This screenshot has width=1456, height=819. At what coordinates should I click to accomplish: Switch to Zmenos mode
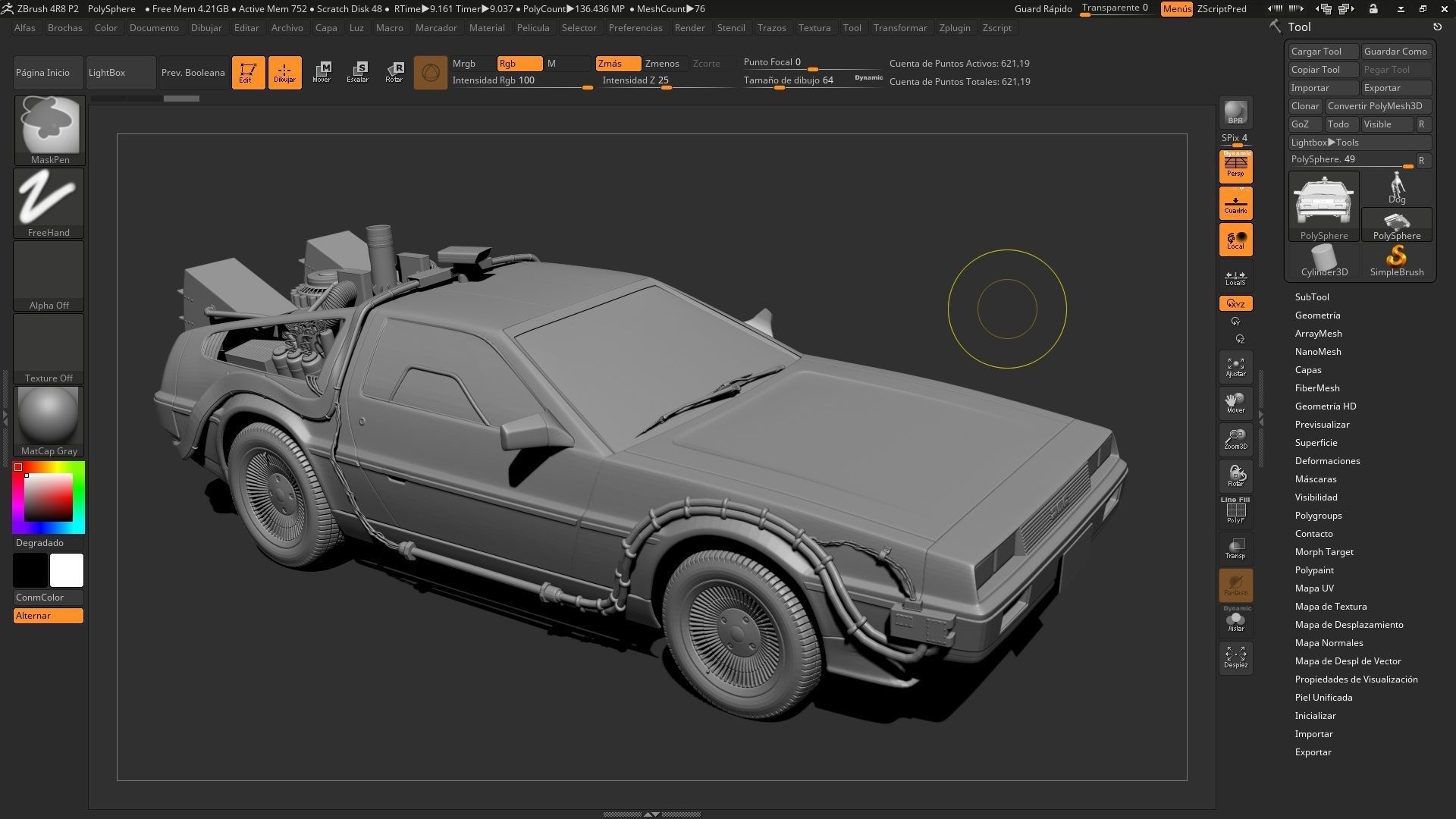click(665, 64)
